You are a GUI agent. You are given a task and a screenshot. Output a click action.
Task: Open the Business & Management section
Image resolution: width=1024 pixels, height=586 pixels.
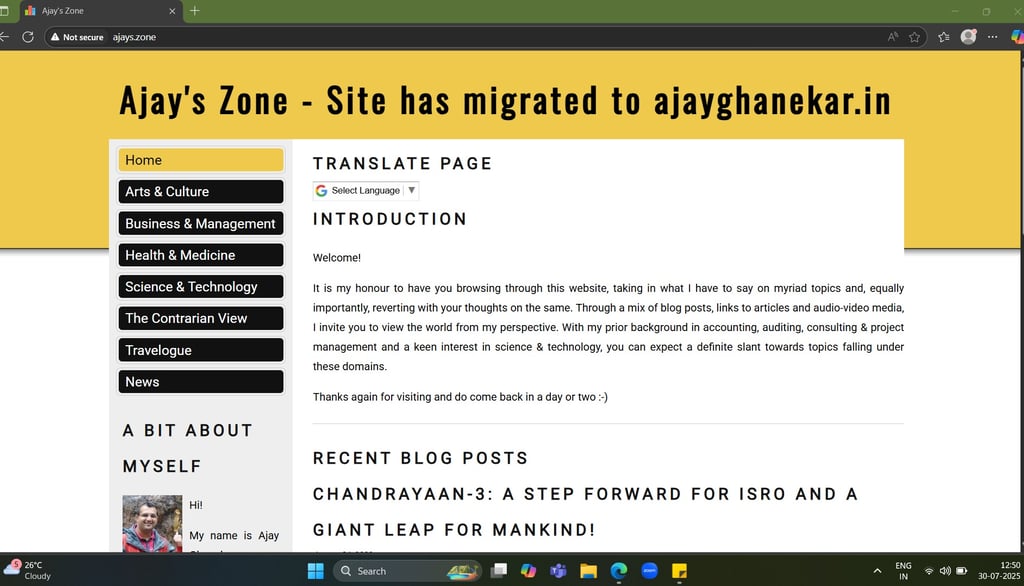point(200,223)
